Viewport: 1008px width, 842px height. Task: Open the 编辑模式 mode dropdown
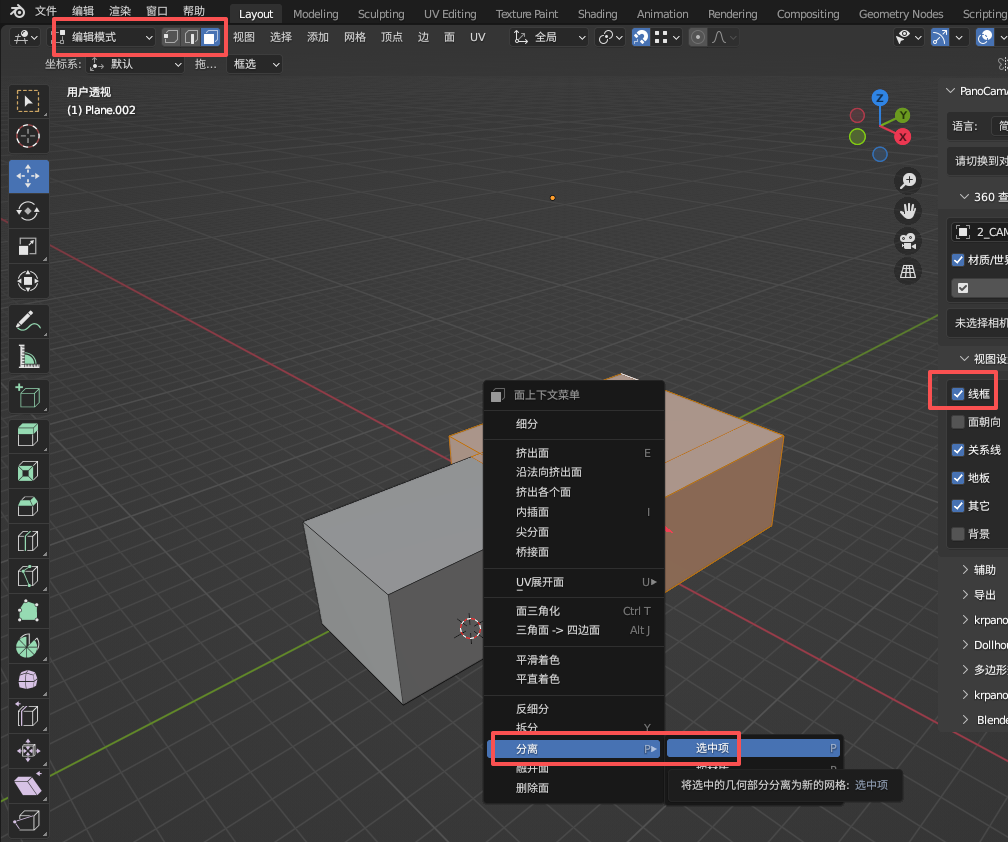(104, 37)
